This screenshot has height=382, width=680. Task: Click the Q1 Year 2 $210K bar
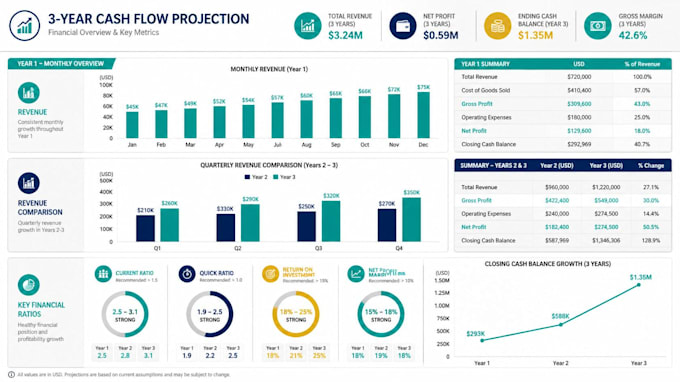[x=145, y=229]
